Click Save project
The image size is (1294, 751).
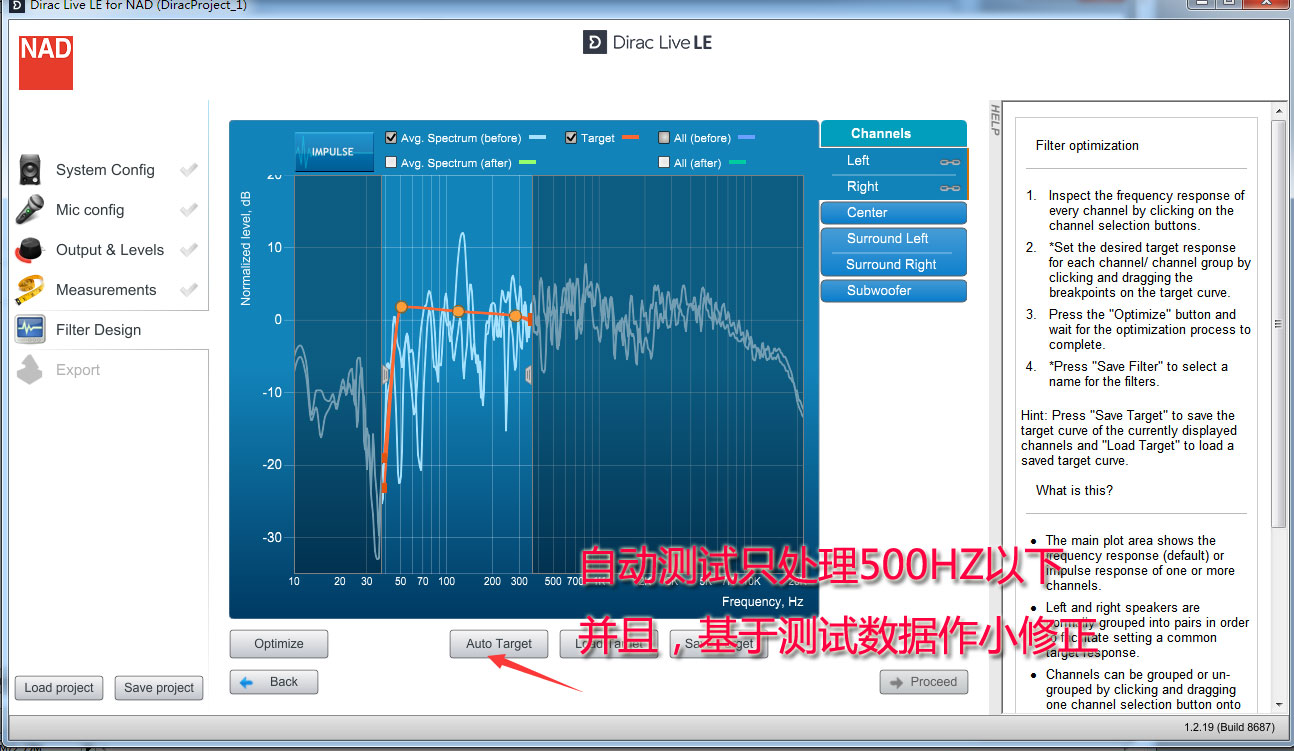click(159, 688)
